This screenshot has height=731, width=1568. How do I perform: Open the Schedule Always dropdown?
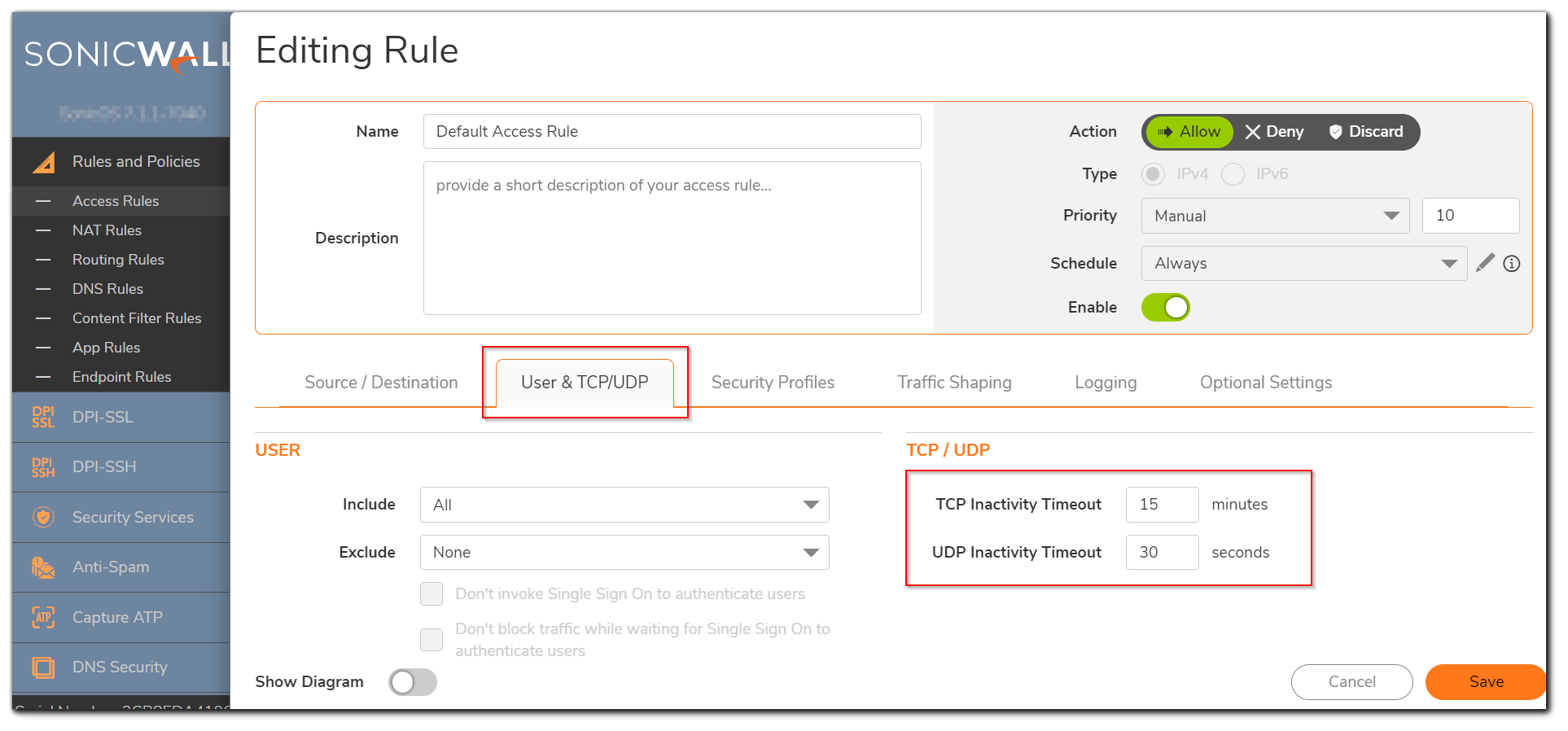(x=1304, y=264)
